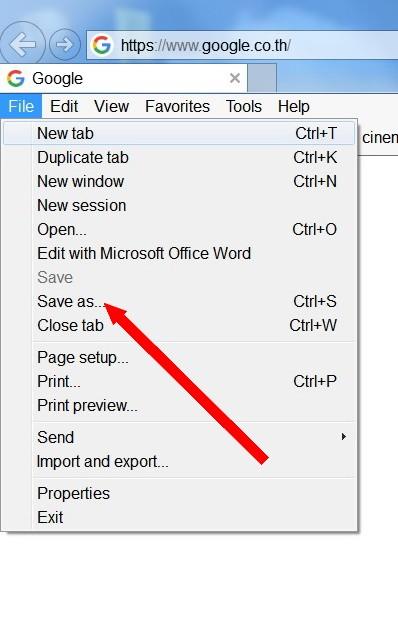Close the Google tab with X
Screen dimensions: 398x625
[235, 78]
